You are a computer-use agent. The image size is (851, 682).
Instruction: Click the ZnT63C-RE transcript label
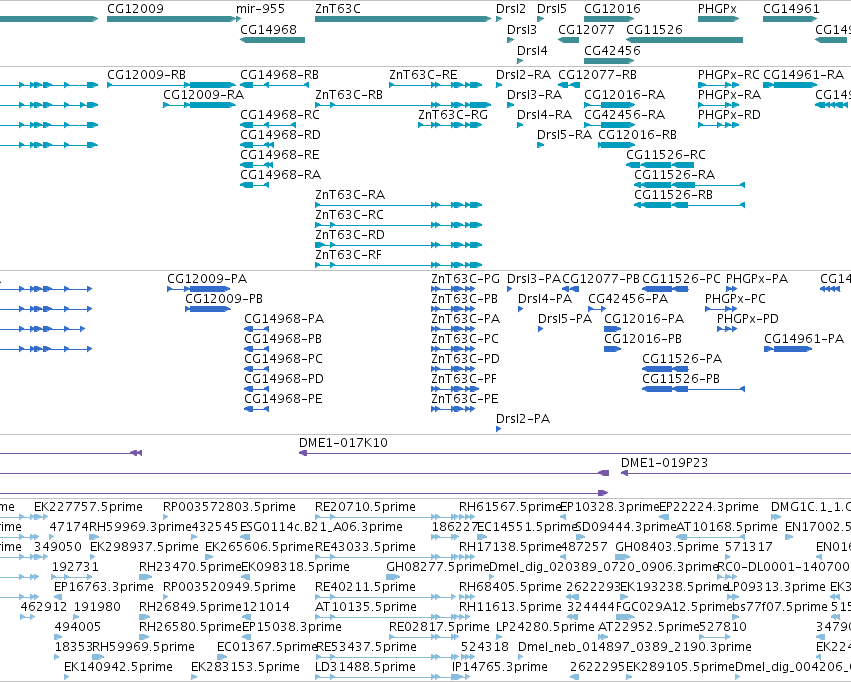pyautogui.click(x=423, y=75)
